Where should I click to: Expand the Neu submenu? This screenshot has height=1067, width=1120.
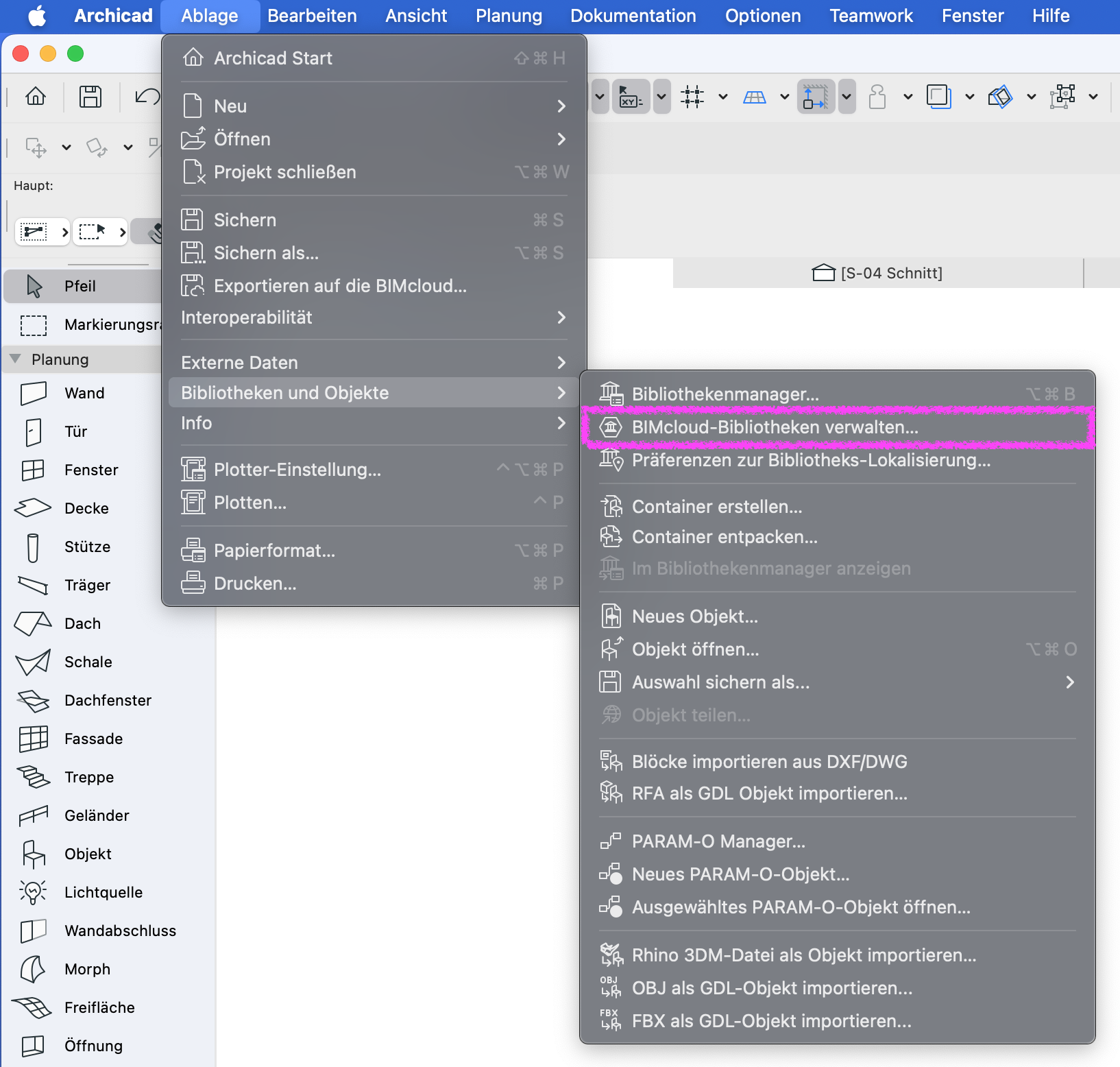(374, 106)
